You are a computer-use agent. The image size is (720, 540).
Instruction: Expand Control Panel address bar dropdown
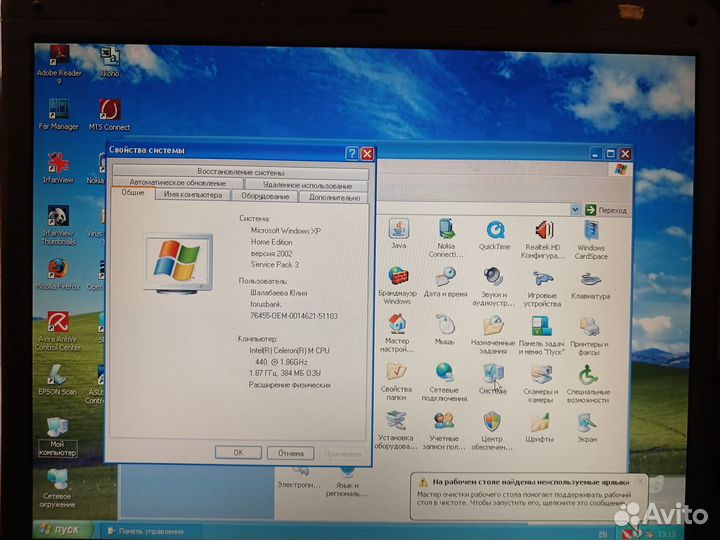coord(575,210)
